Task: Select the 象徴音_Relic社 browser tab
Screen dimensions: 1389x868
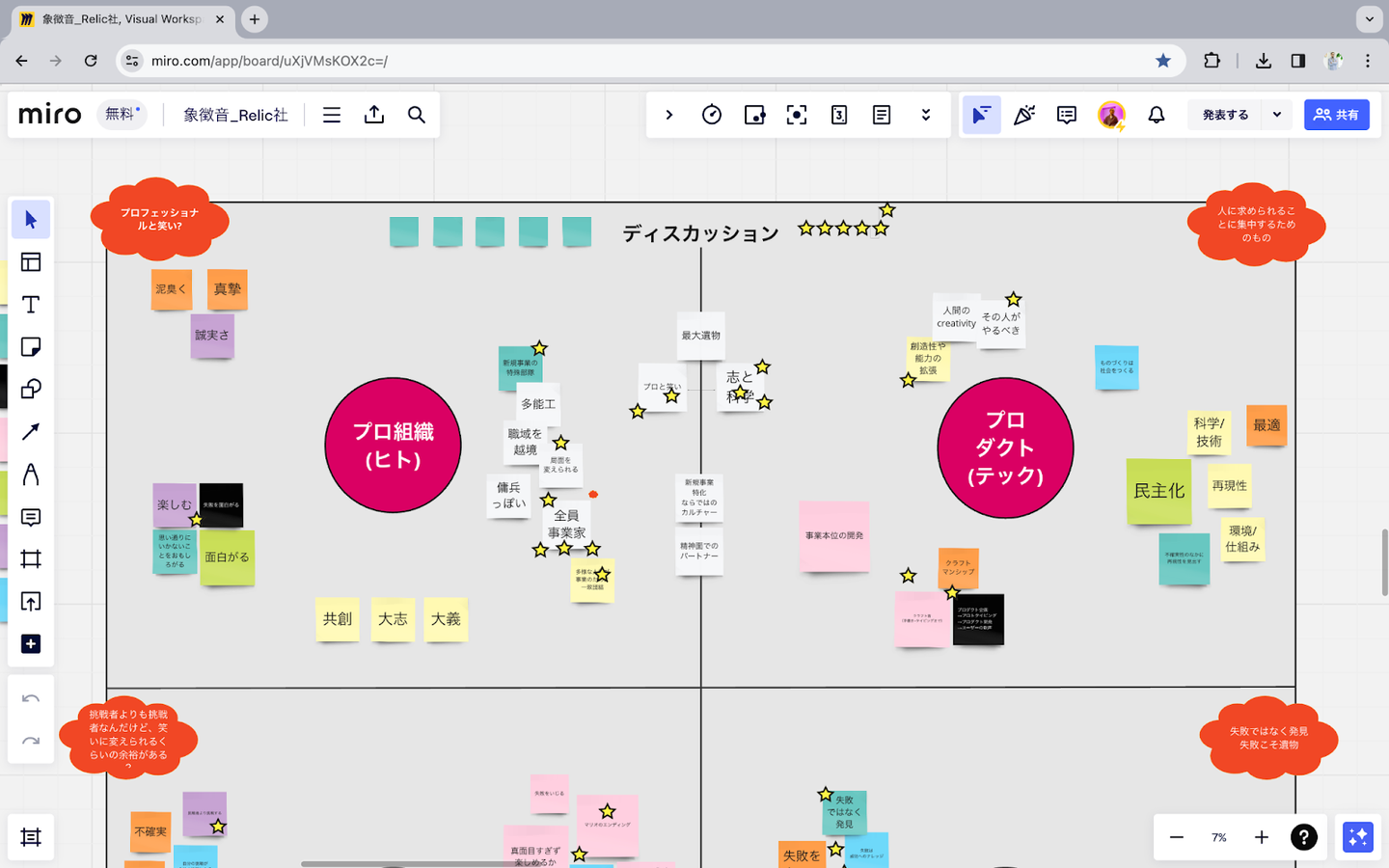Action: tap(121, 19)
